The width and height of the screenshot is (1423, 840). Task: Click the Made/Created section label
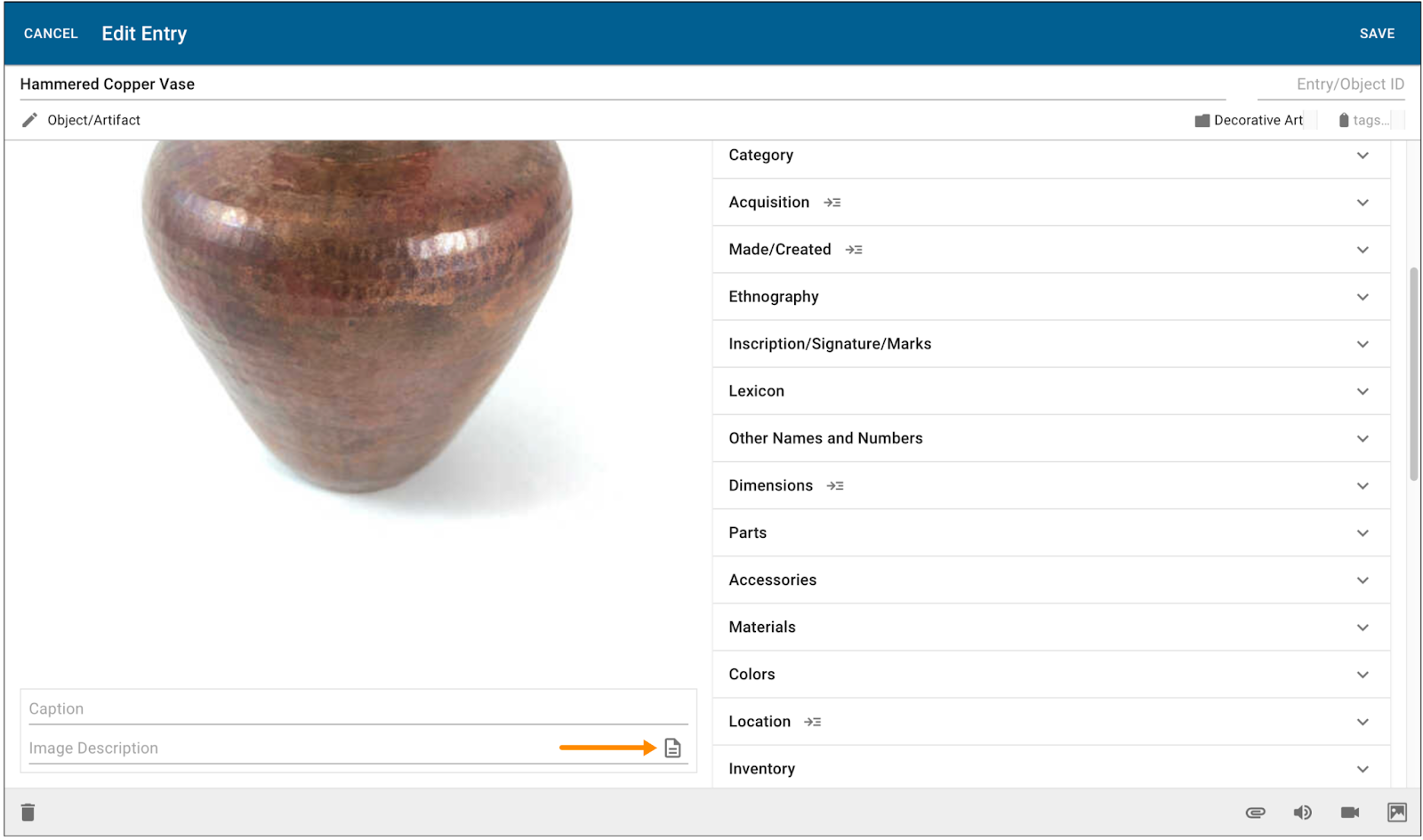[779, 250]
